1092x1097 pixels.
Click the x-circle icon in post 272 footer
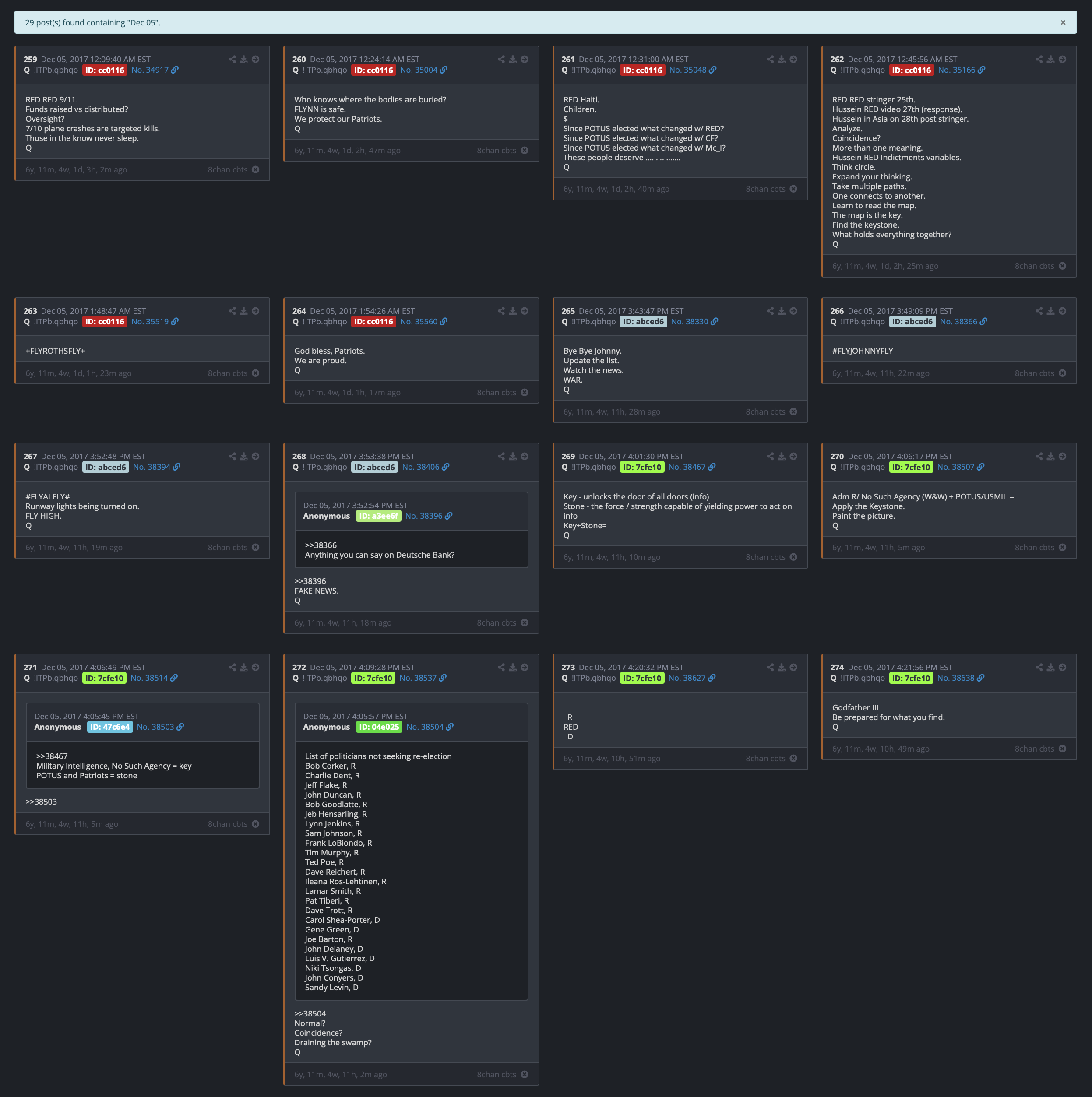524,1074
